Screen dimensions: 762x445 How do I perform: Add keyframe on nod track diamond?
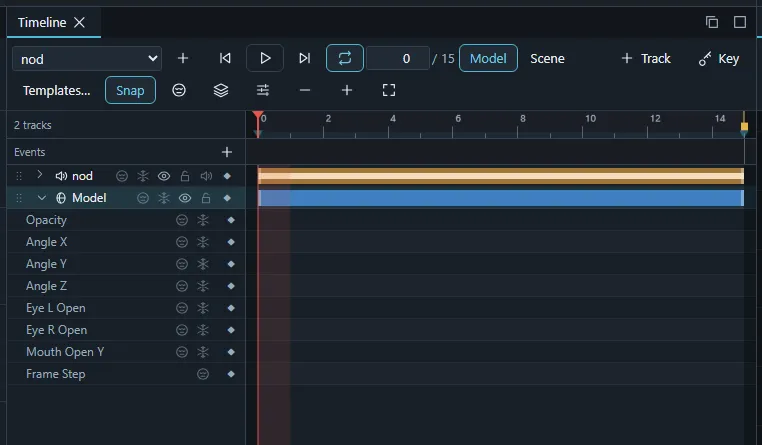pyautogui.click(x=227, y=176)
